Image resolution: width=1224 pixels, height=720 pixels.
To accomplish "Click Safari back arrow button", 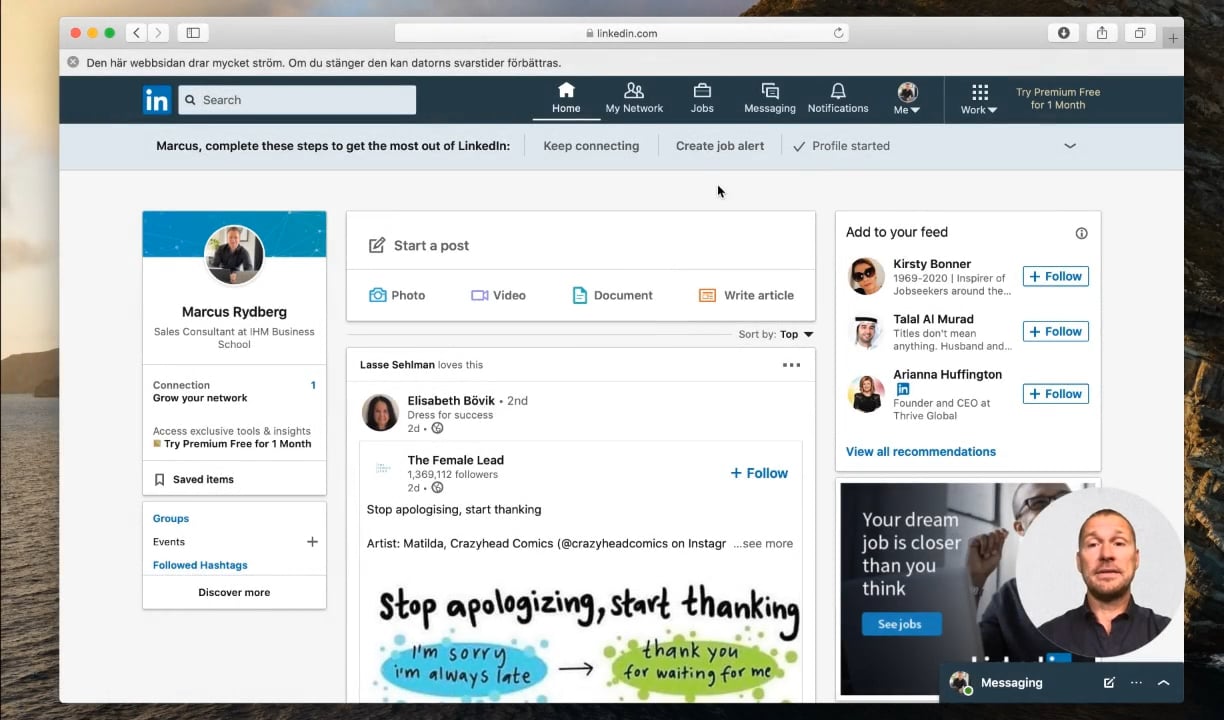I will coord(137,33).
